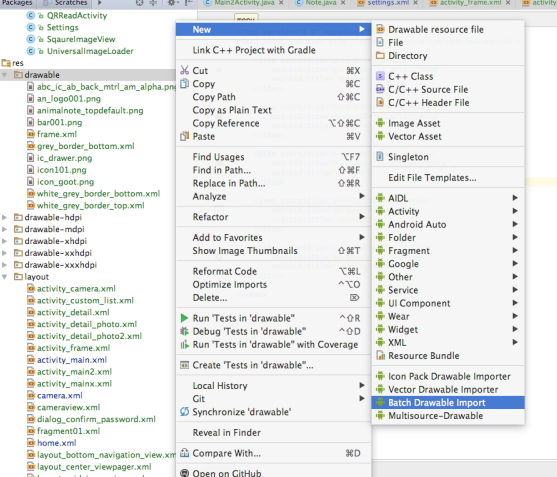Click C++ Class icon

(380, 76)
